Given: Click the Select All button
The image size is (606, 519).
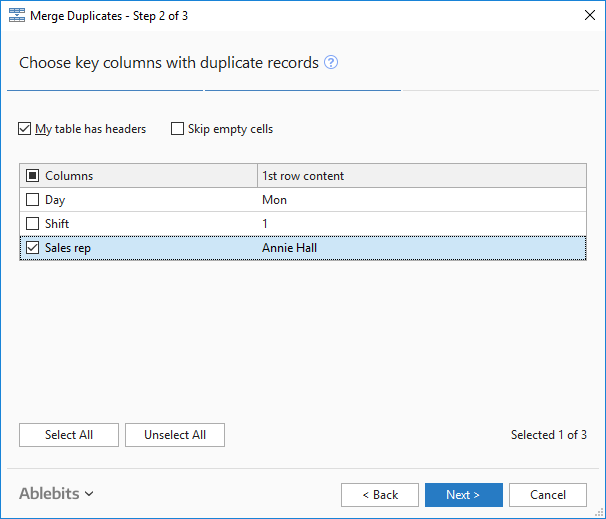Looking at the screenshot, I should coord(69,435).
